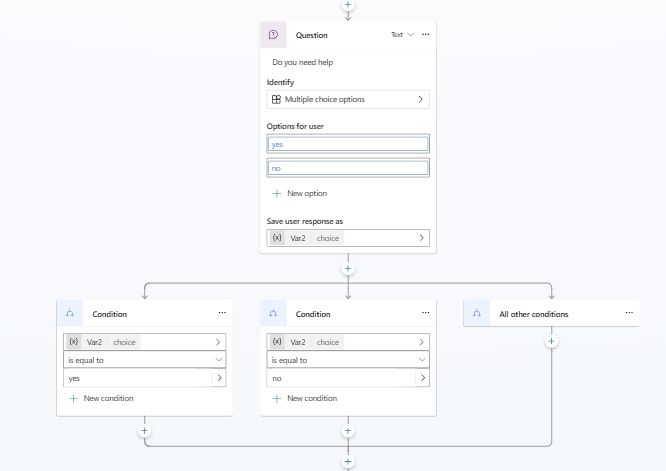Add a New option to question
The width and height of the screenshot is (666, 471).
click(300, 193)
